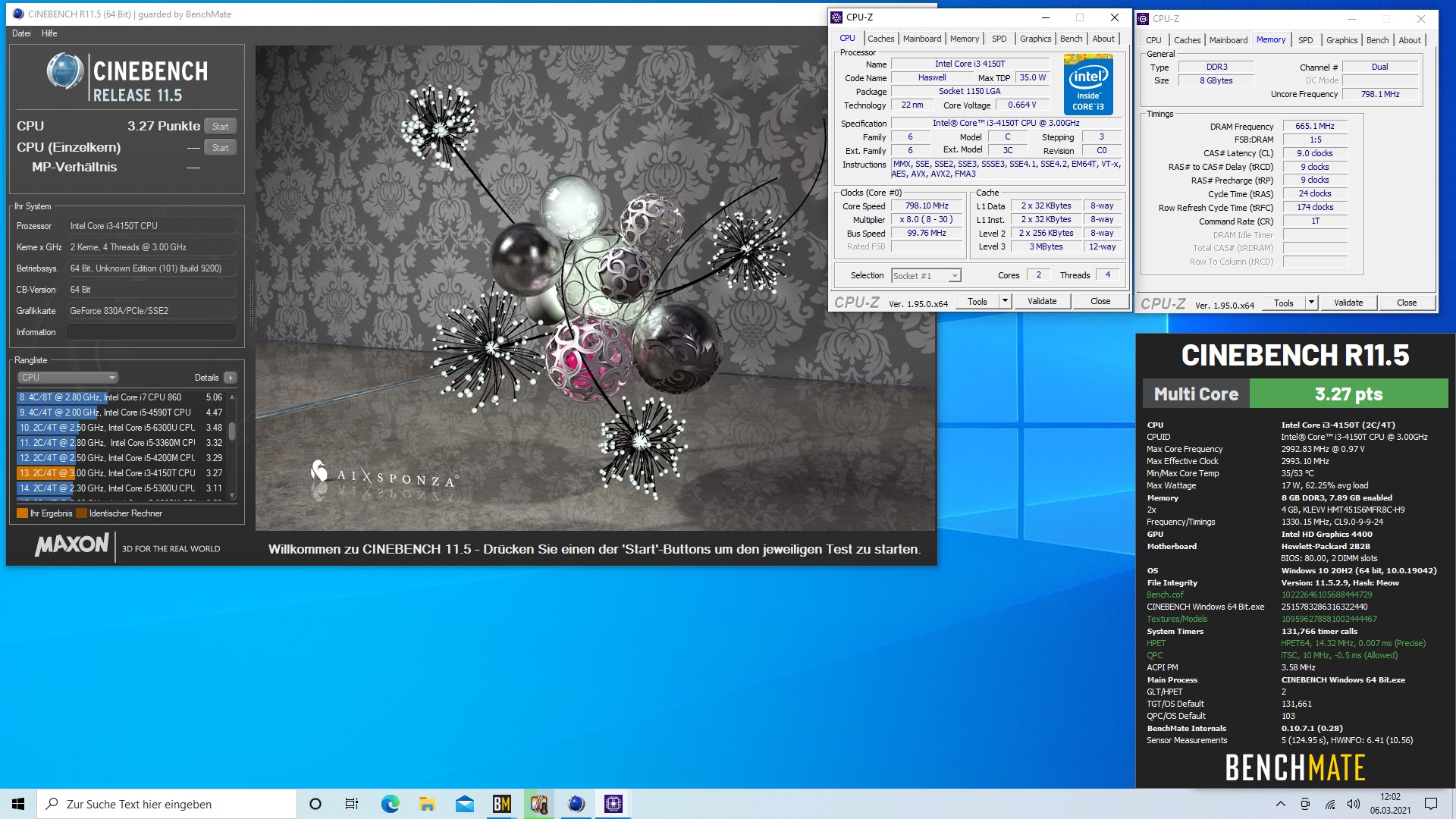Screen dimensions: 1456x819
Task: Click Details arrow button in Rangliste
Action: (231, 378)
